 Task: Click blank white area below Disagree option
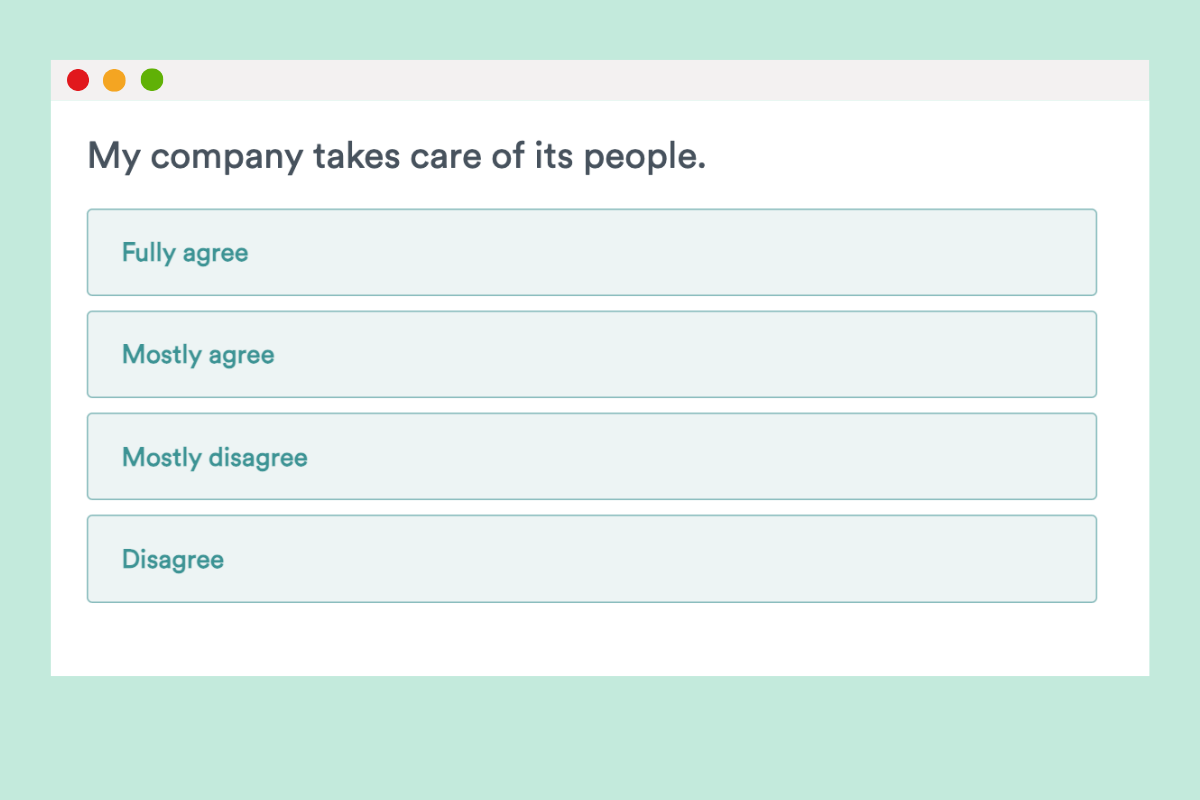click(600, 640)
